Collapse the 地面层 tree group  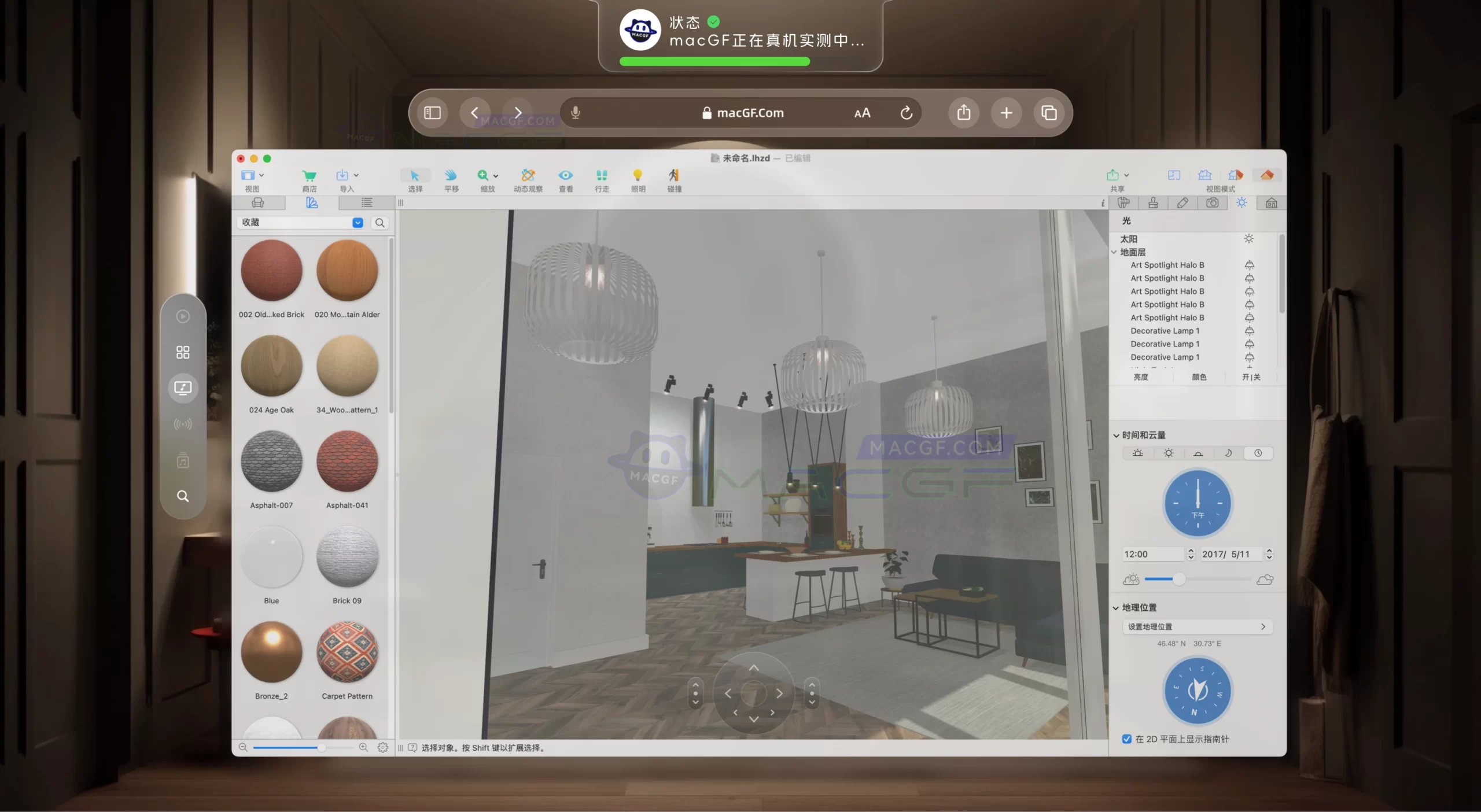1114,252
